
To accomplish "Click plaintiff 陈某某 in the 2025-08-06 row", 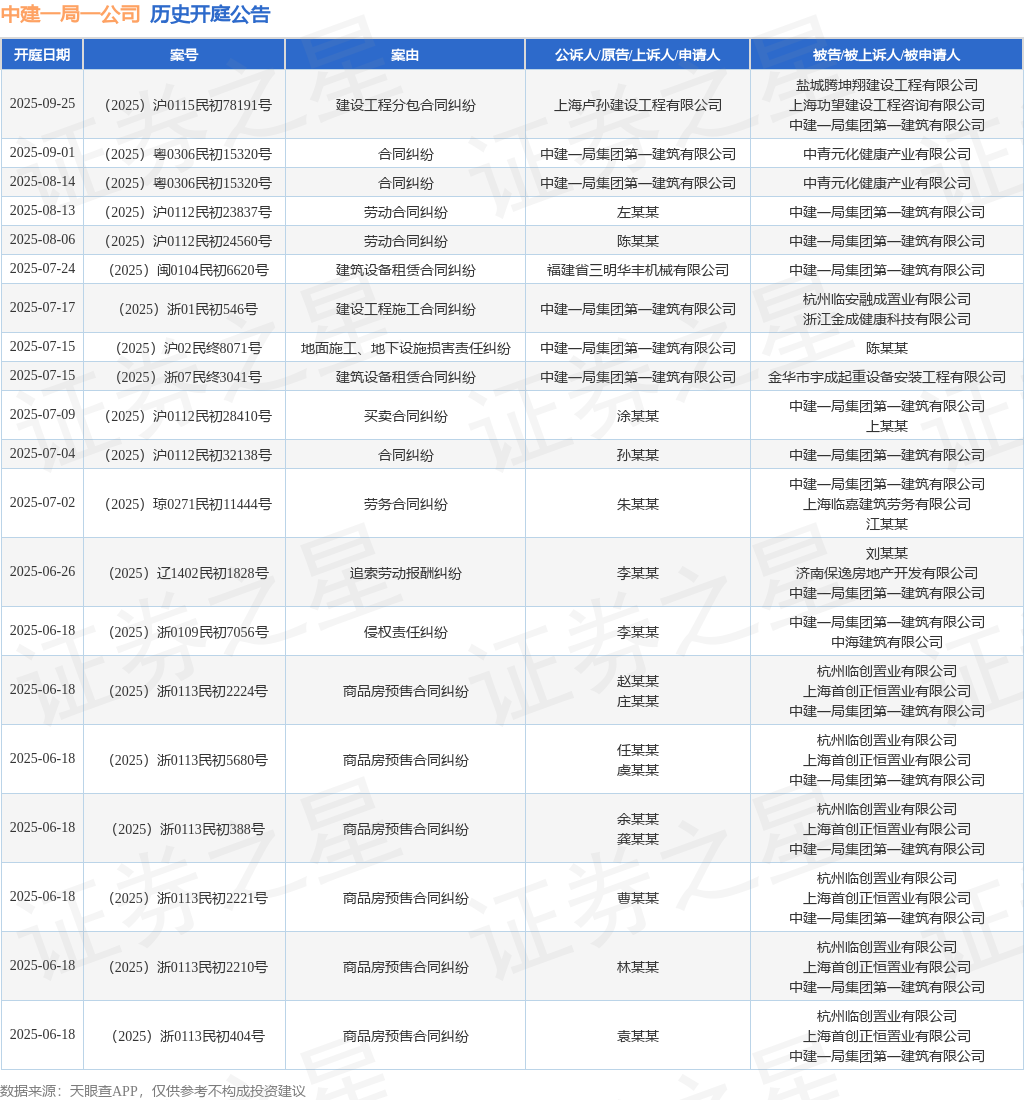I will pos(638,241).
